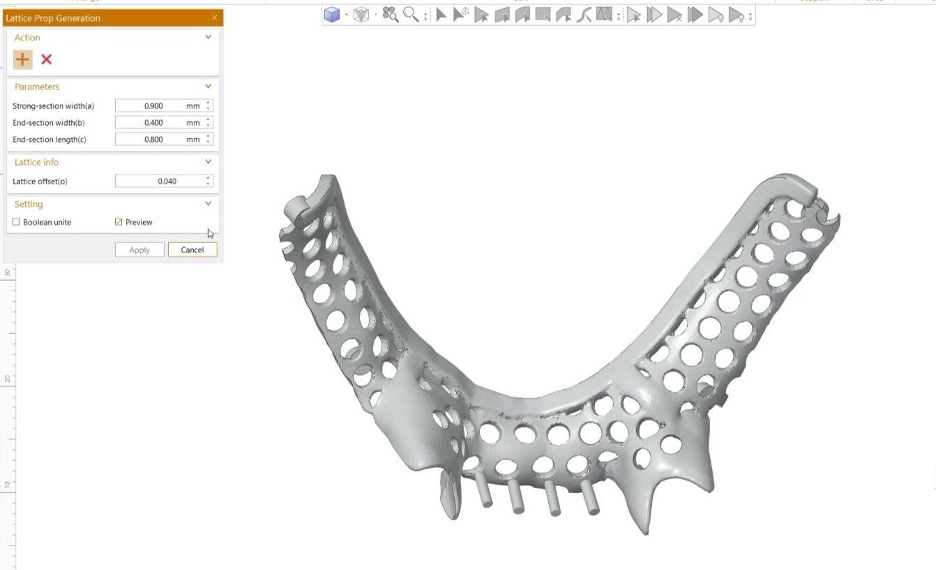Click the magnifying glass zoom icon
Viewport: 936px width, 570px height.
pyautogui.click(x=410, y=15)
